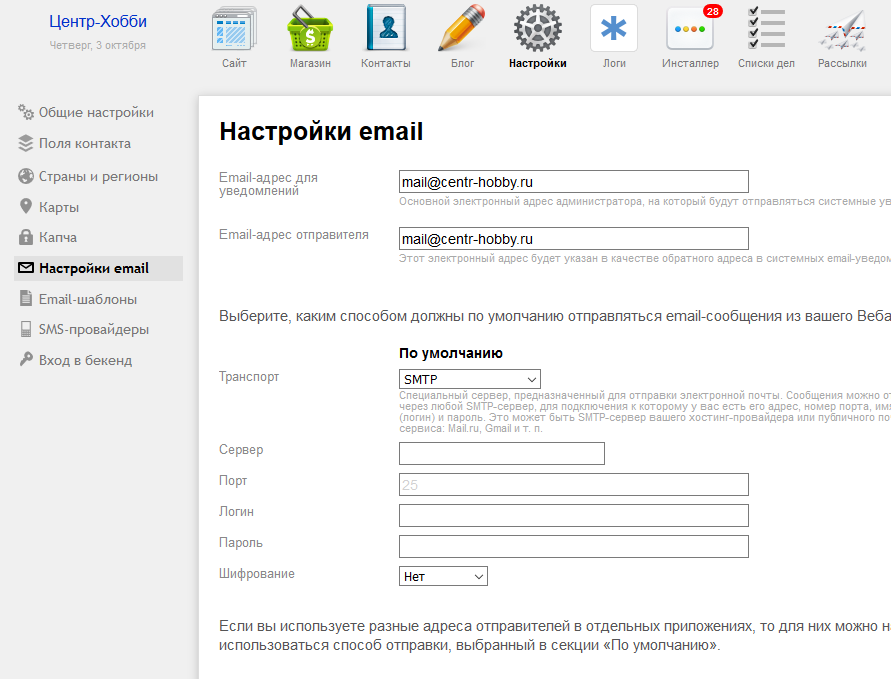Open the Рассылки mailing icon
This screenshot has width=891, height=679.
click(x=842, y=30)
